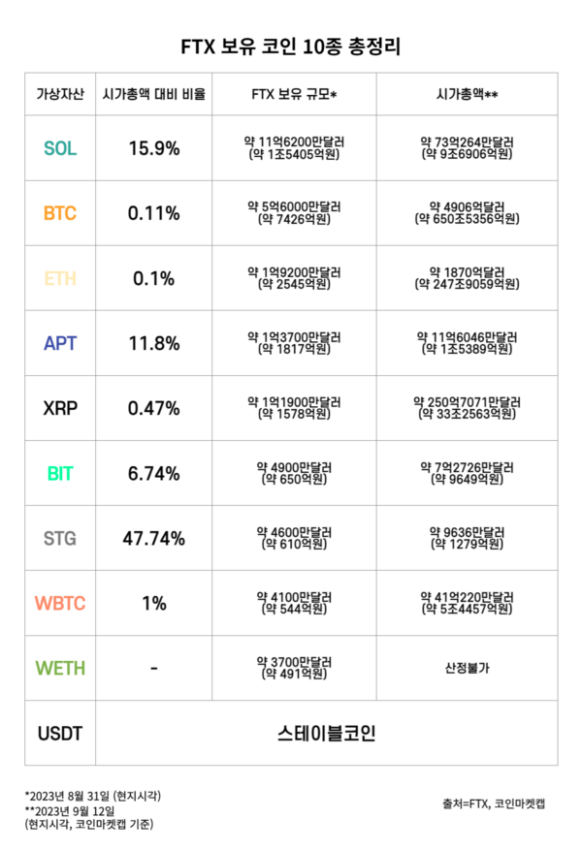The image size is (582, 850).
Task: Click the title FTX 보유 코인 10종 총정리
Action: [291, 47]
